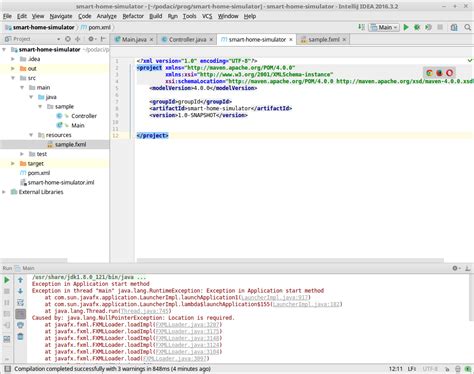474x374 pixels.
Task: Open pom.xml preview in Chrome browser
Action: pyautogui.click(x=429, y=73)
